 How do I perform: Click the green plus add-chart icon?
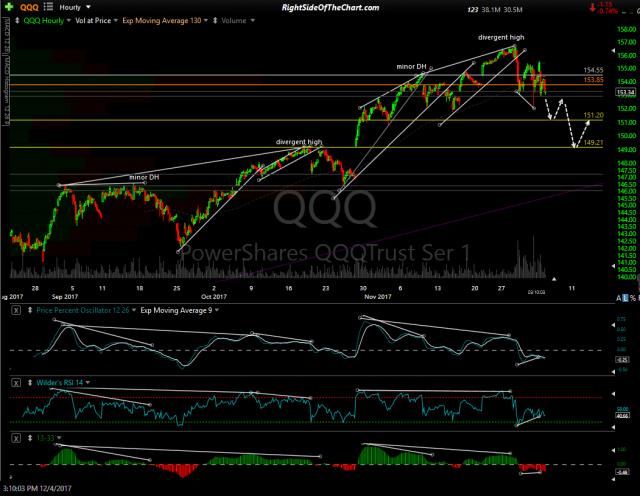[9, 7]
